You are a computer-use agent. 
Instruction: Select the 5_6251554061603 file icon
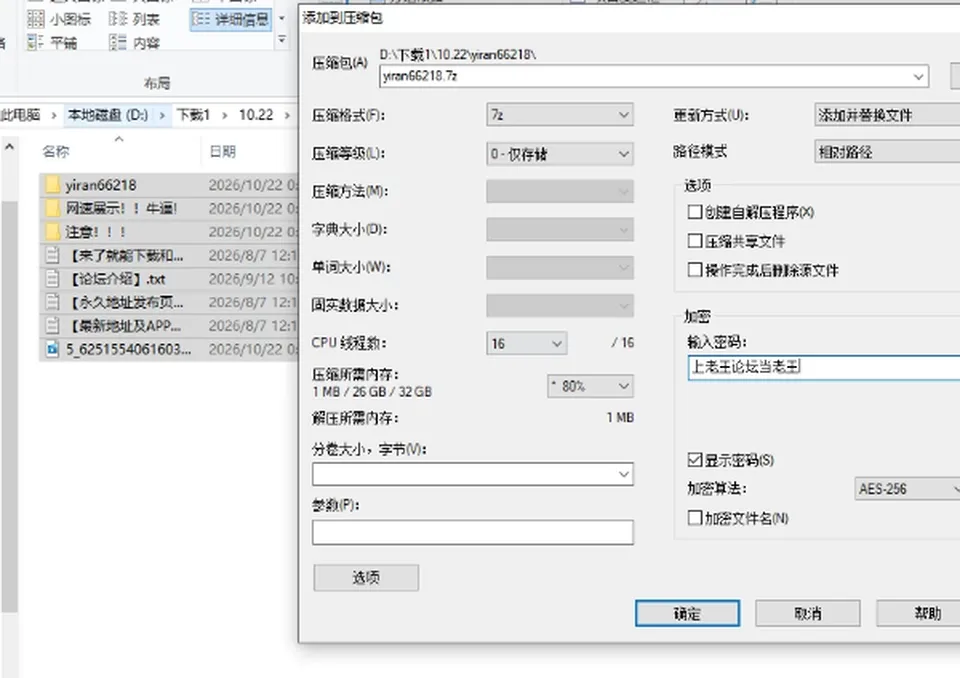(53, 349)
